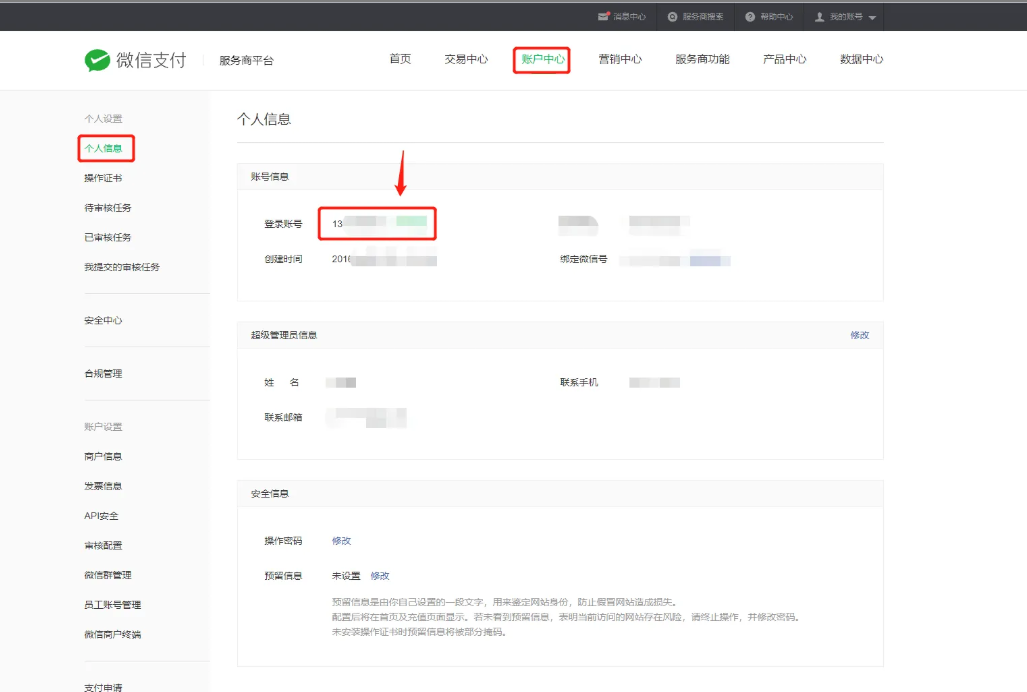Click the WeChat Pay logo icon

97,60
